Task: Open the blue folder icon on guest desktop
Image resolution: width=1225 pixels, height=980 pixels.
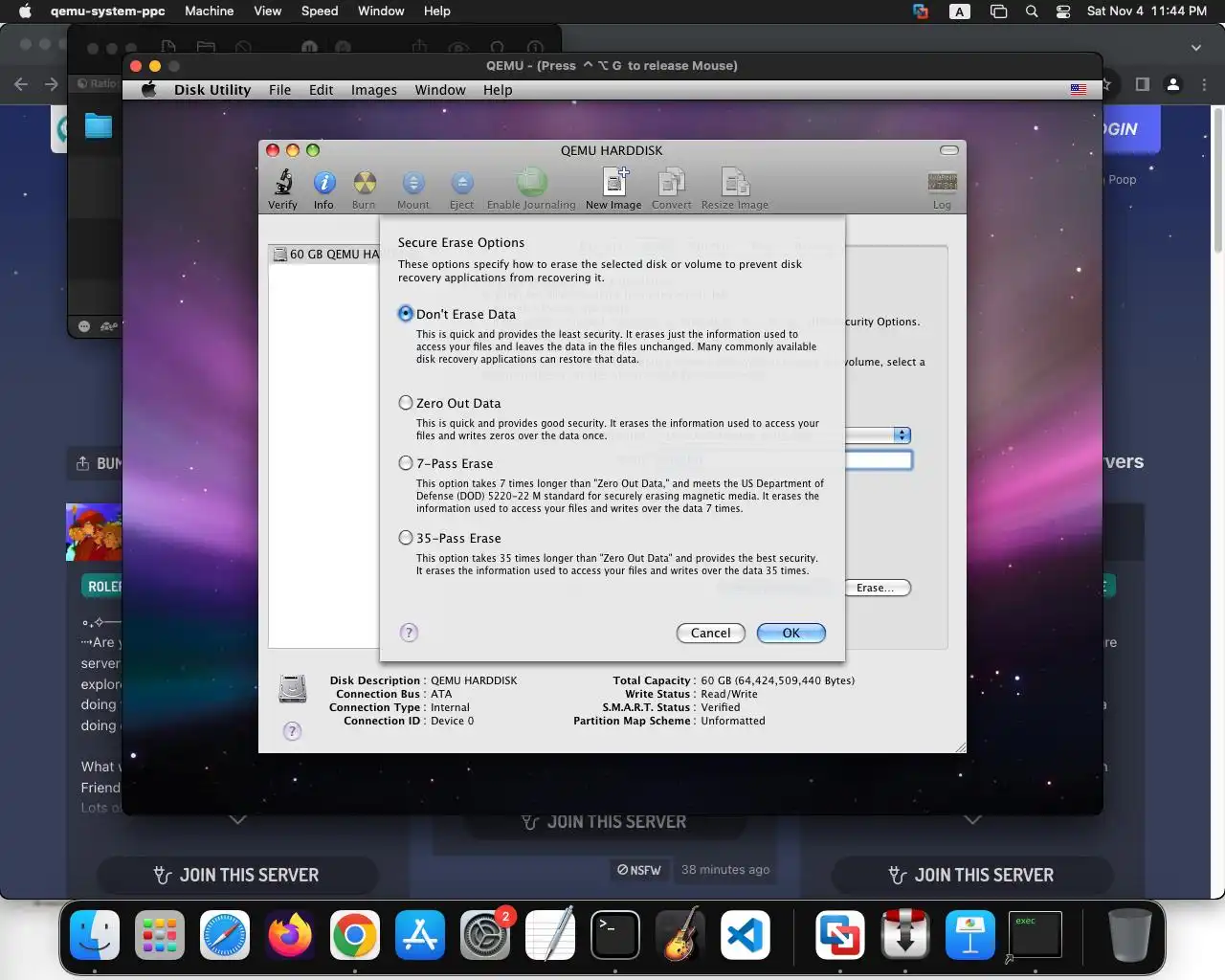Action: click(98, 125)
